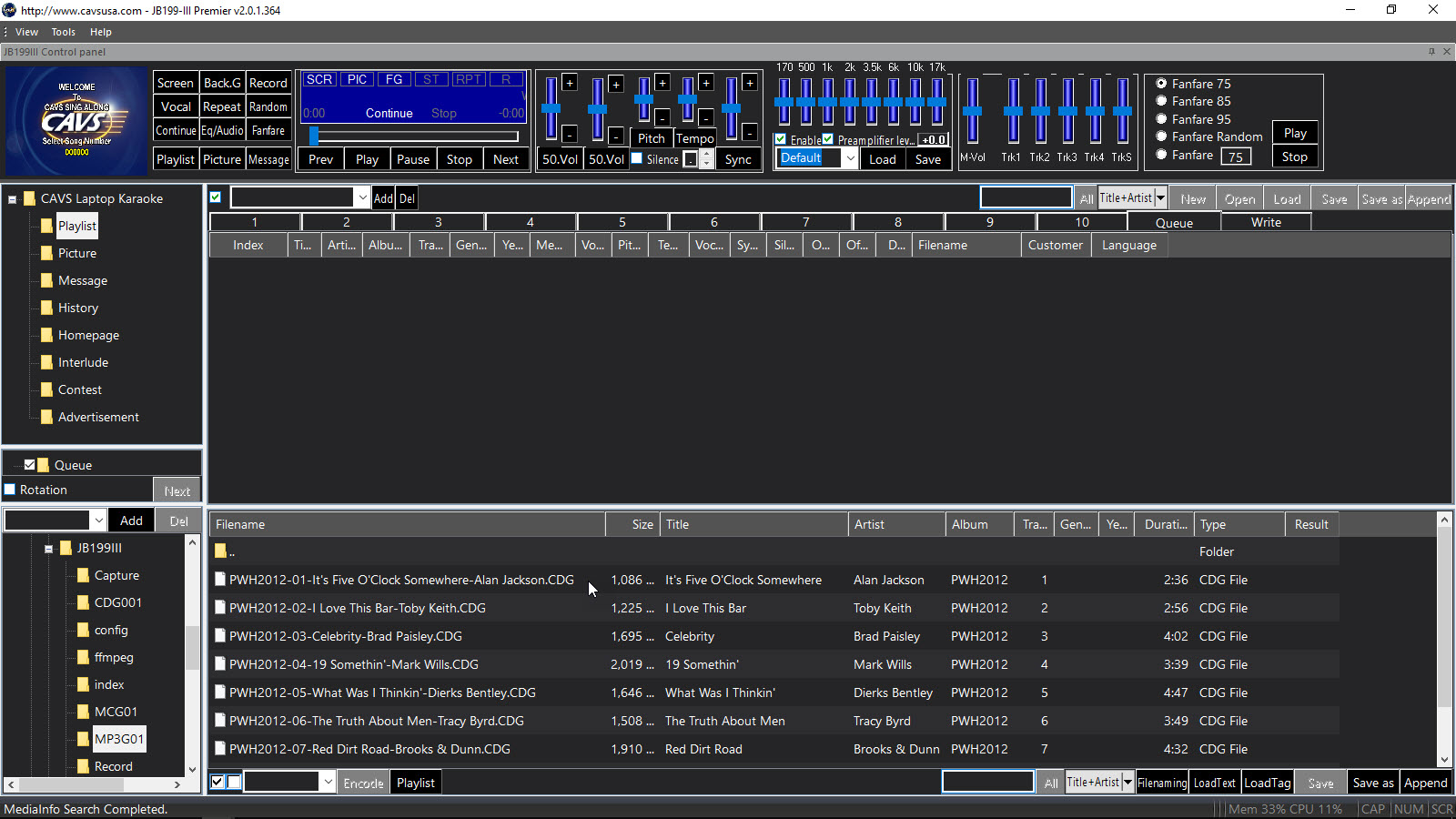This screenshot has width=1456, height=819.
Task: Open the Title+Artist dropdown in playlist toolbar
Action: point(1160,198)
